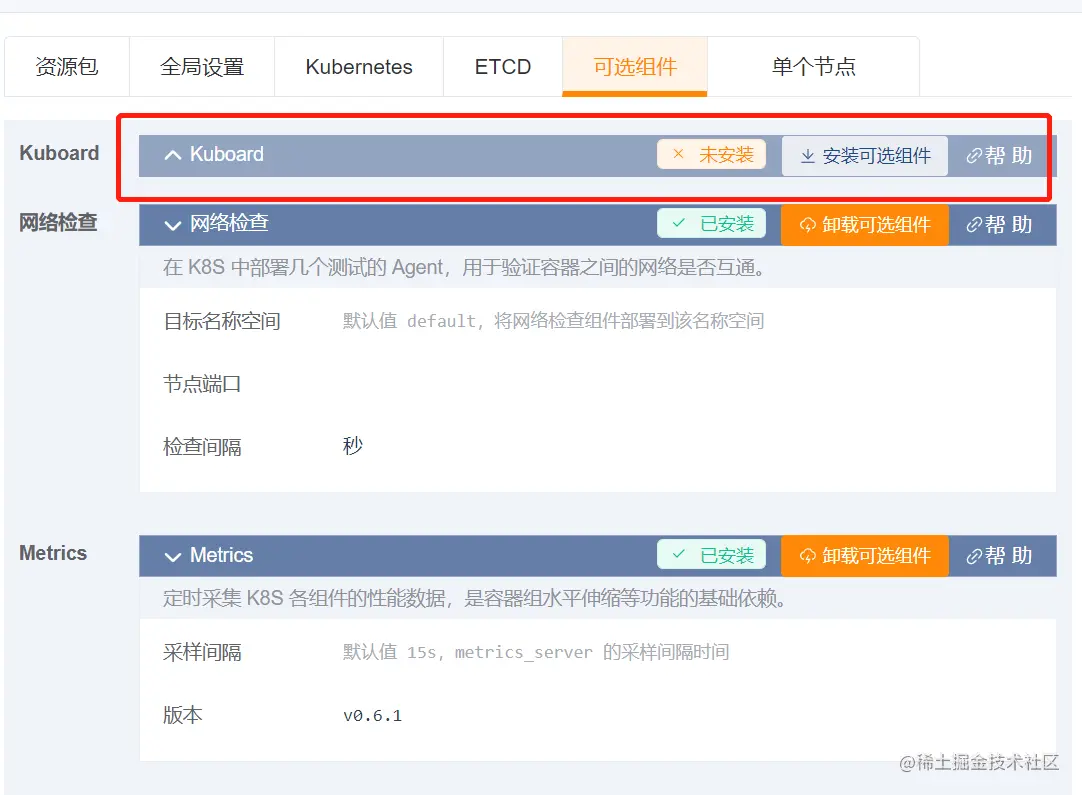Click the Kuboard anchor label on left

[59, 153]
